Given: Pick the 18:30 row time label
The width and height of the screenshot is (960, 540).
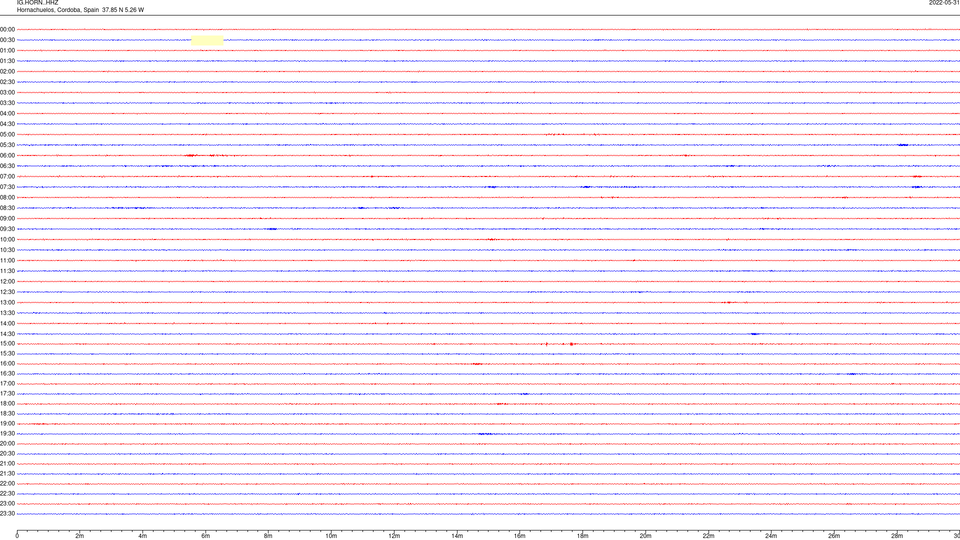Looking at the screenshot, I should (x=7, y=414).
